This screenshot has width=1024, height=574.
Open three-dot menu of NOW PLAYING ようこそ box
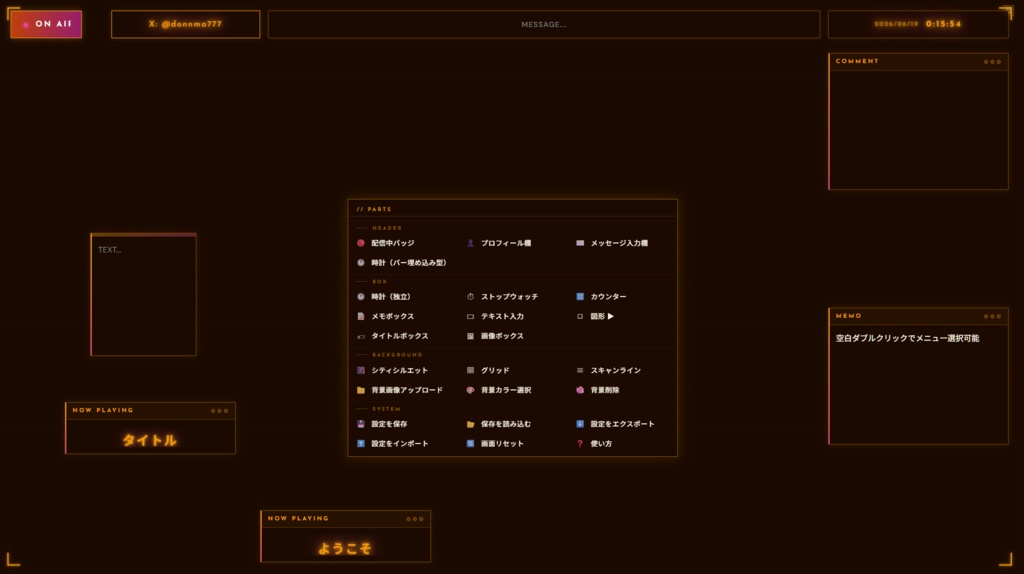pyautogui.click(x=415, y=519)
